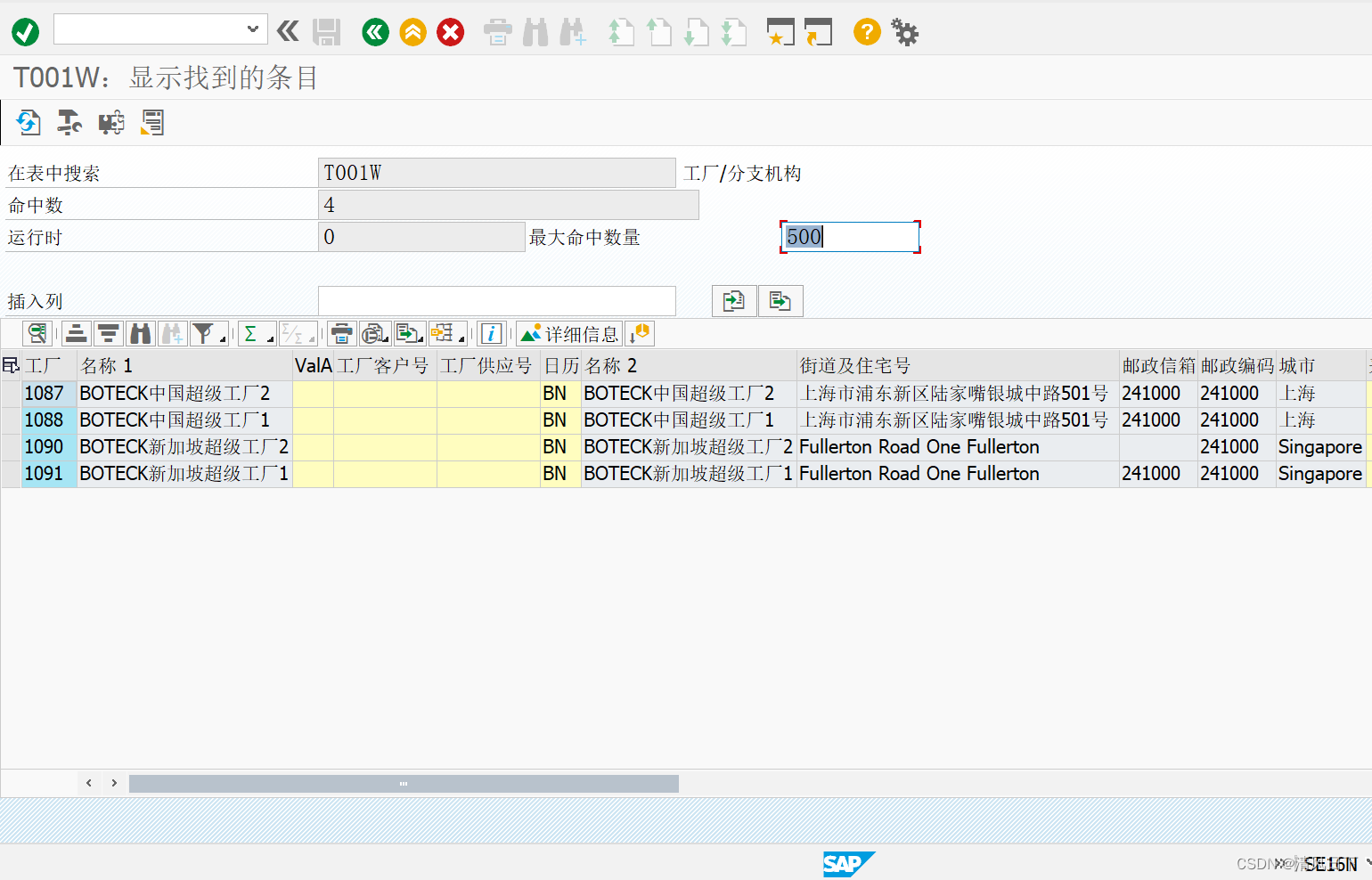Image resolution: width=1372 pixels, height=880 pixels.
Task: Open SAP GUI settings gear
Action: (904, 32)
